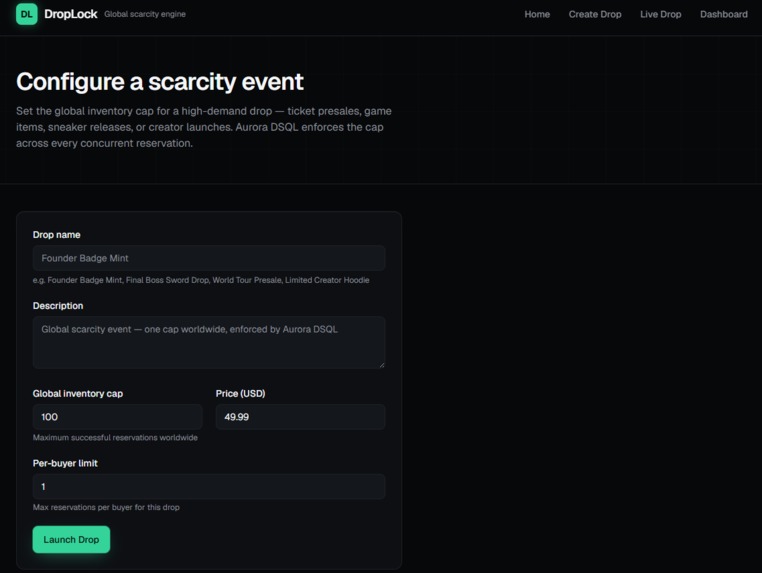Screen dimensions: 762x573
Task: Click inside the Description textarea
Action: point(209,342)
